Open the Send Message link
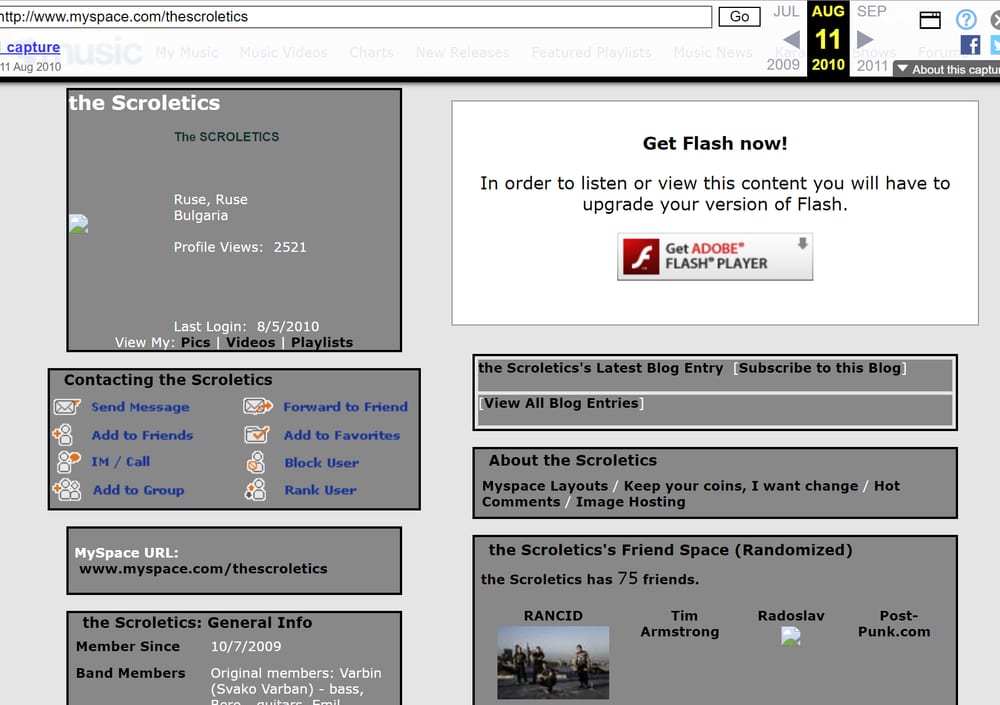This screenshot has width=1000, height=705. pos(140,406)
